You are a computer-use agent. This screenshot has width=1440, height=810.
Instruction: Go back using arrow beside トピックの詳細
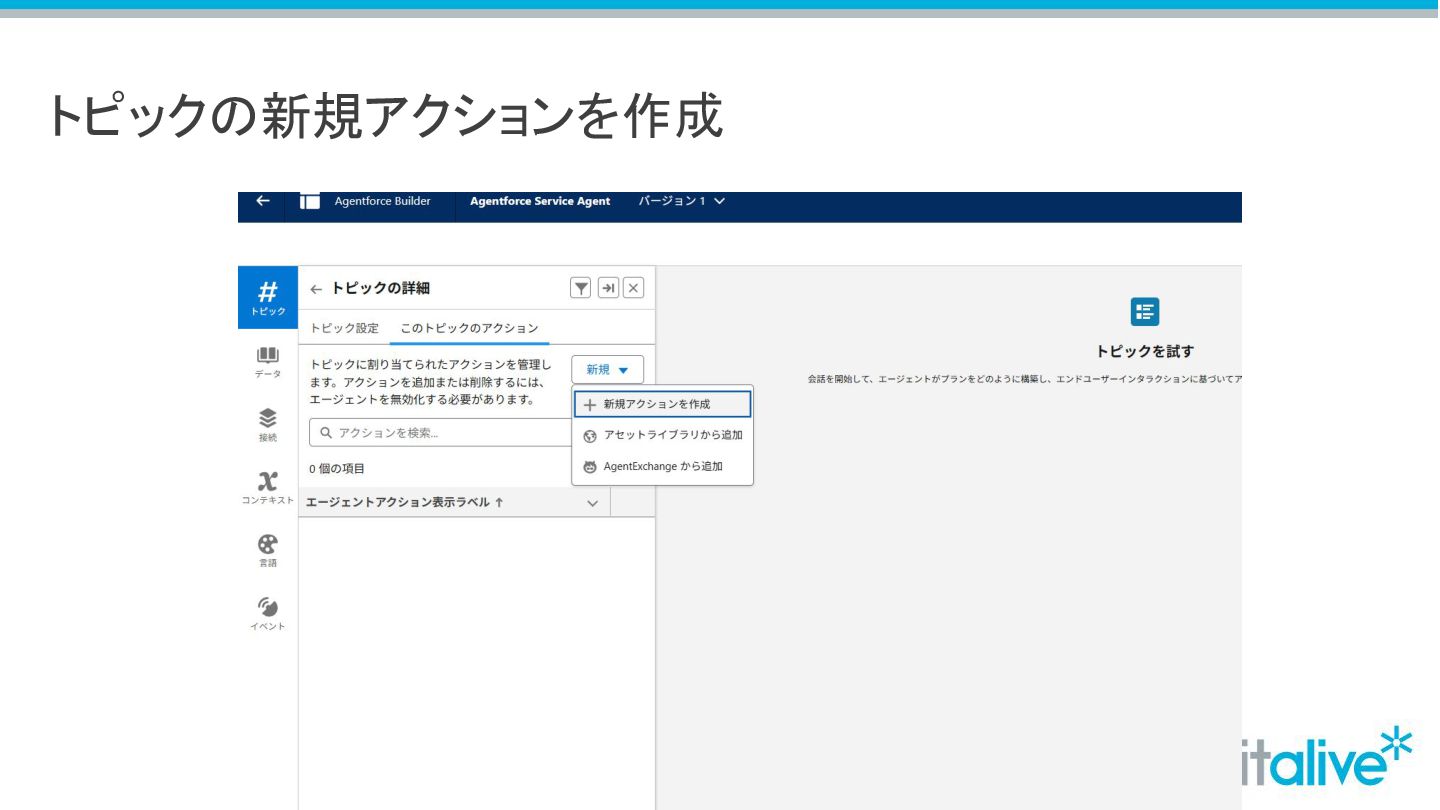pos(316,289)
